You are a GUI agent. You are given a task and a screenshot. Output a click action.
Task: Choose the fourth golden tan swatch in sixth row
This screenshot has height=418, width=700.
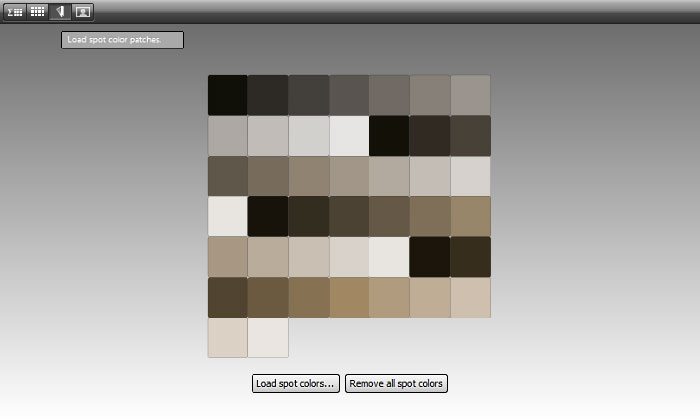349,297
